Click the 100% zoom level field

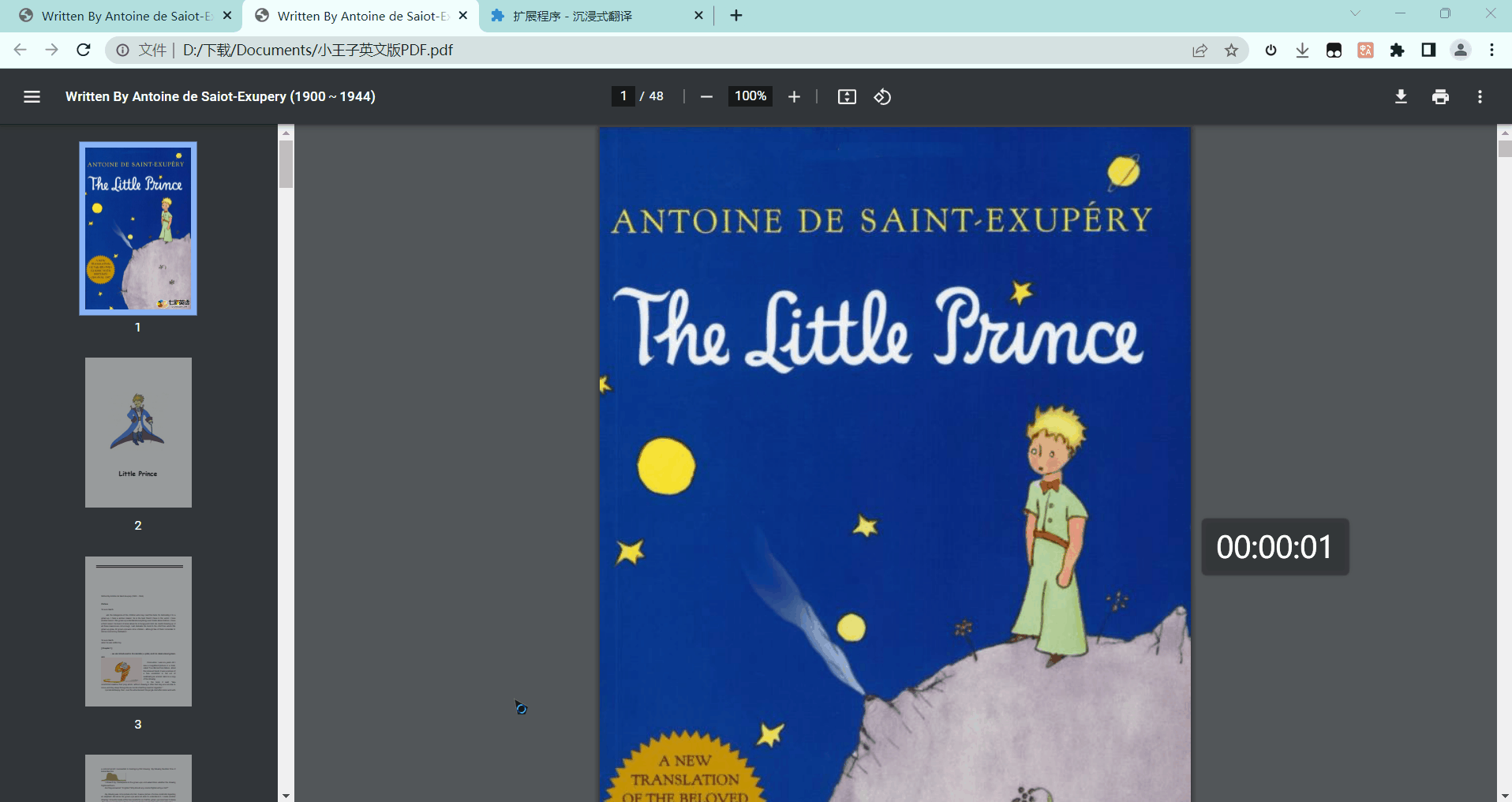[750, 96]
